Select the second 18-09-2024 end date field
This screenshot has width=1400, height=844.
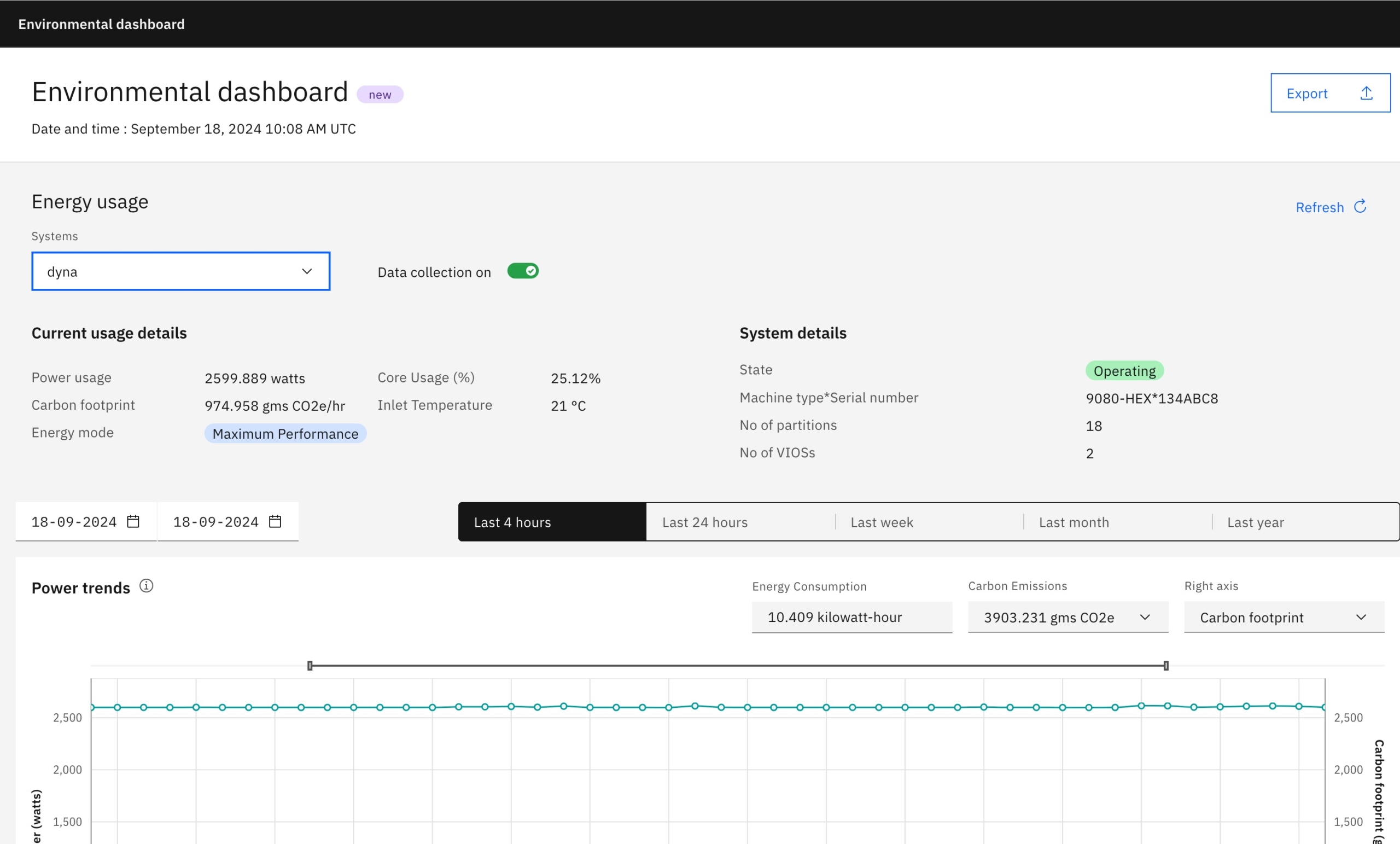tap(228, 521)
